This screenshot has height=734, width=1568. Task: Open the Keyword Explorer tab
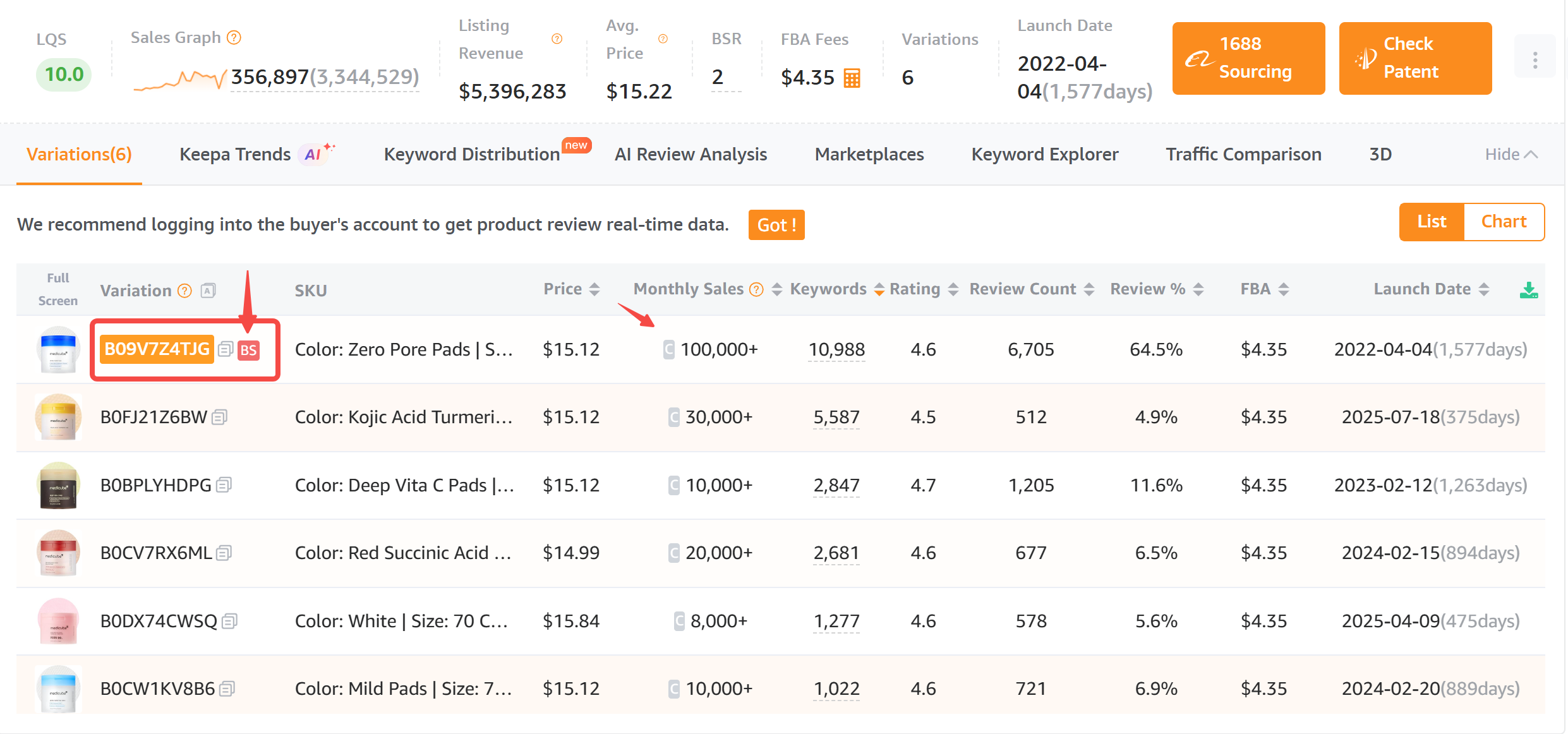point(1045,154)
